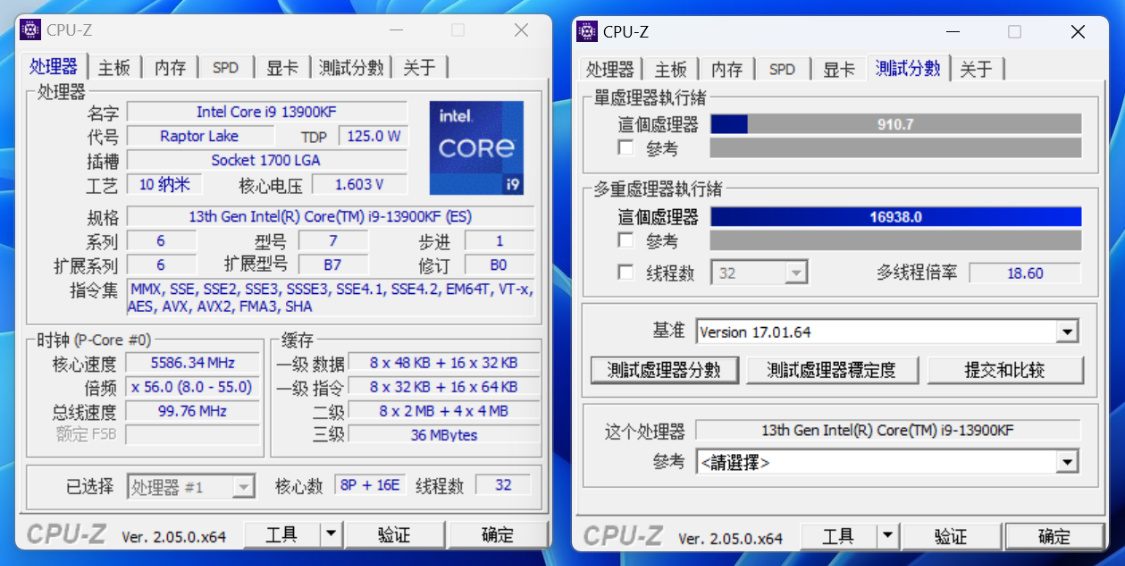Click 验证 button in right window
Image resolution: width=1125 pixels, height=566 pixels.
pyautogui.click(x=951, y=537)
